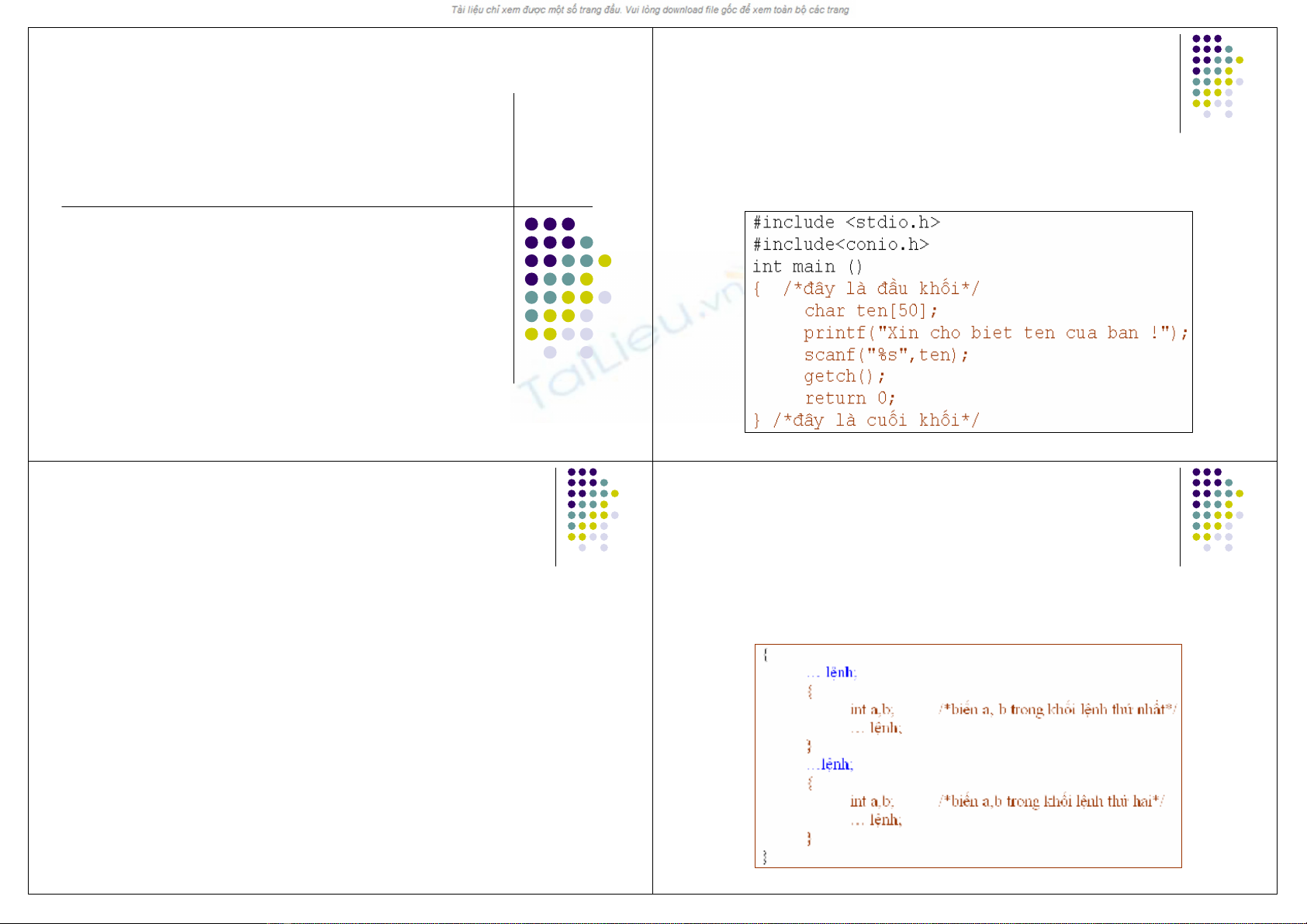Click the dot-grid logo above the stdio.h code slide
This screenshot has height=924, width=1307.
pyautogui.click(x=1216, y=76)
